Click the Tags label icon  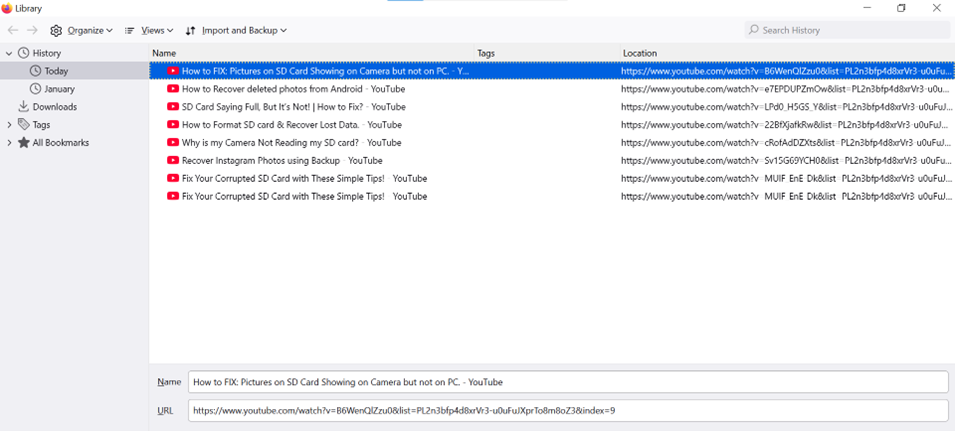[24, 125]
